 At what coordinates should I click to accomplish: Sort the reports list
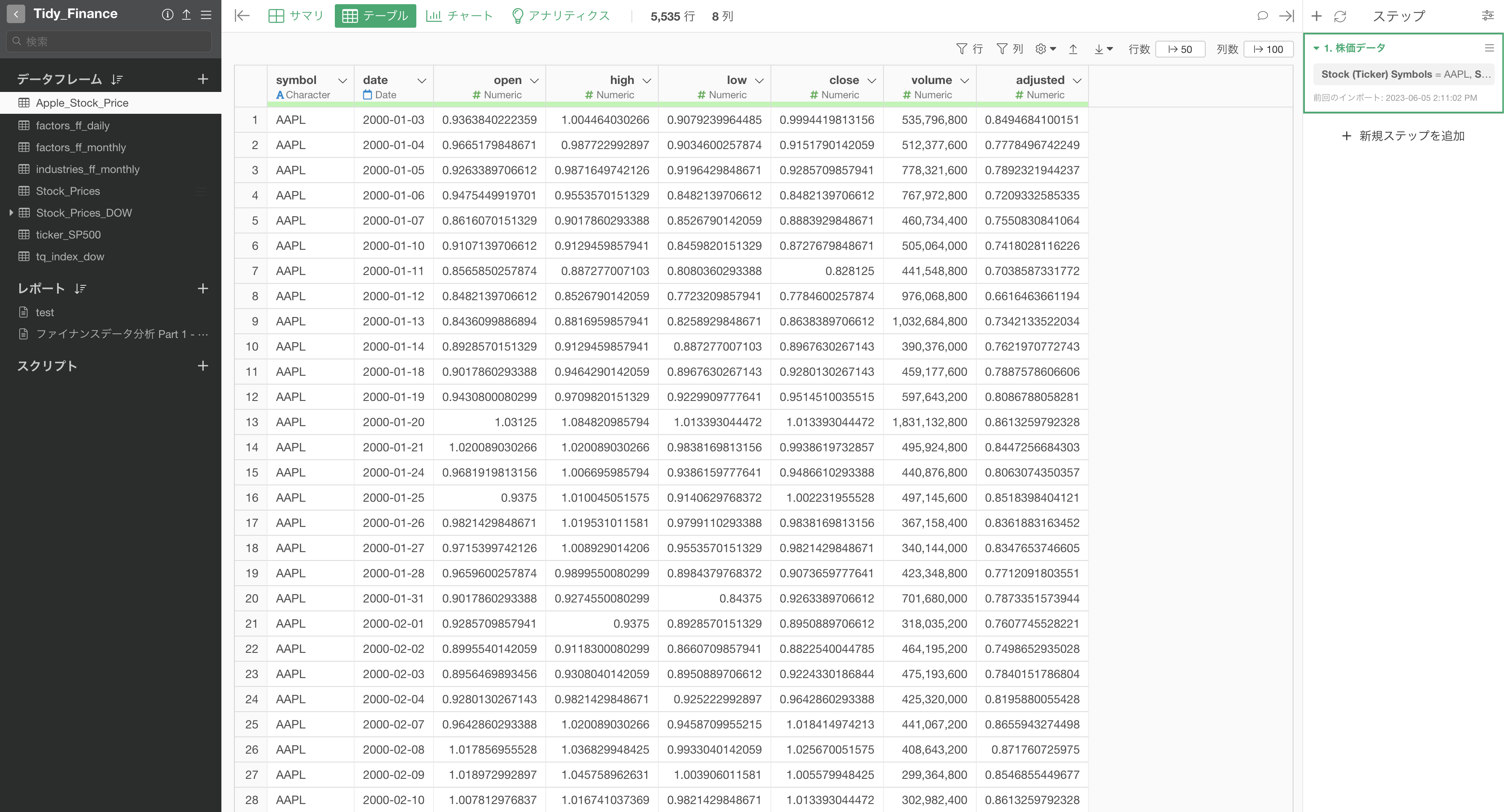(81, 288)
